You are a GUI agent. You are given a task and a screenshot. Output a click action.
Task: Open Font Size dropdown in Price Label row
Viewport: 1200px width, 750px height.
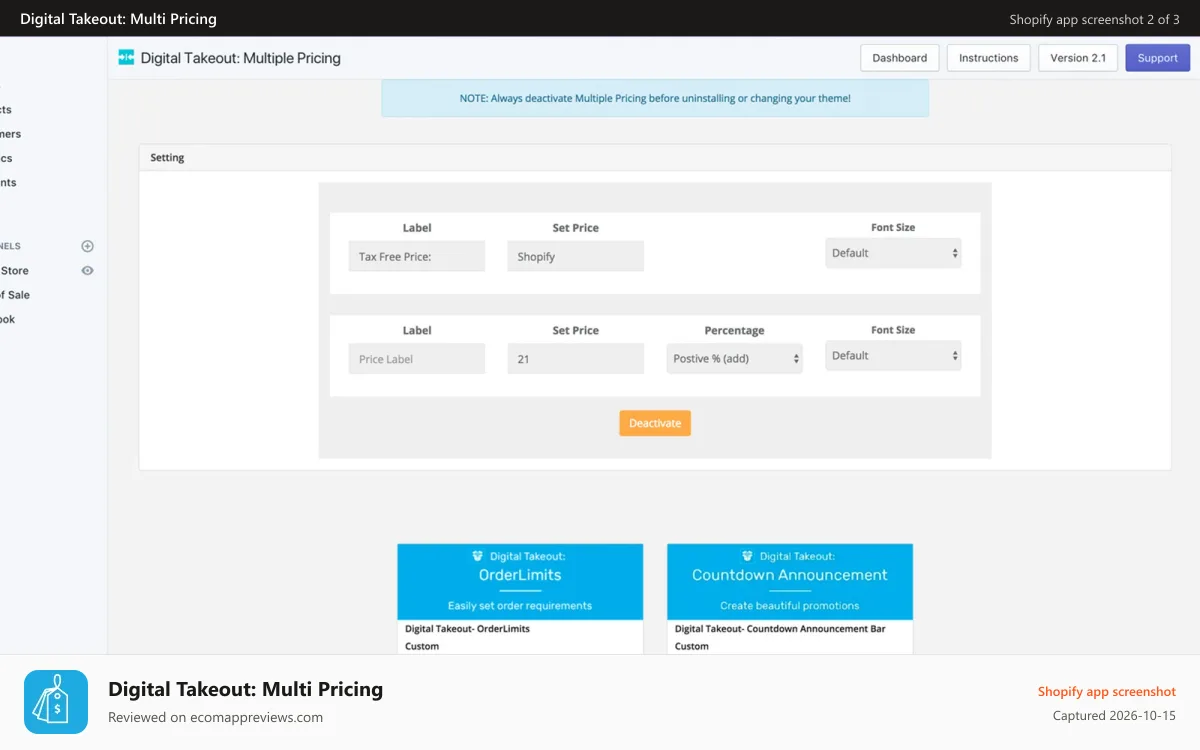point(893,356)
